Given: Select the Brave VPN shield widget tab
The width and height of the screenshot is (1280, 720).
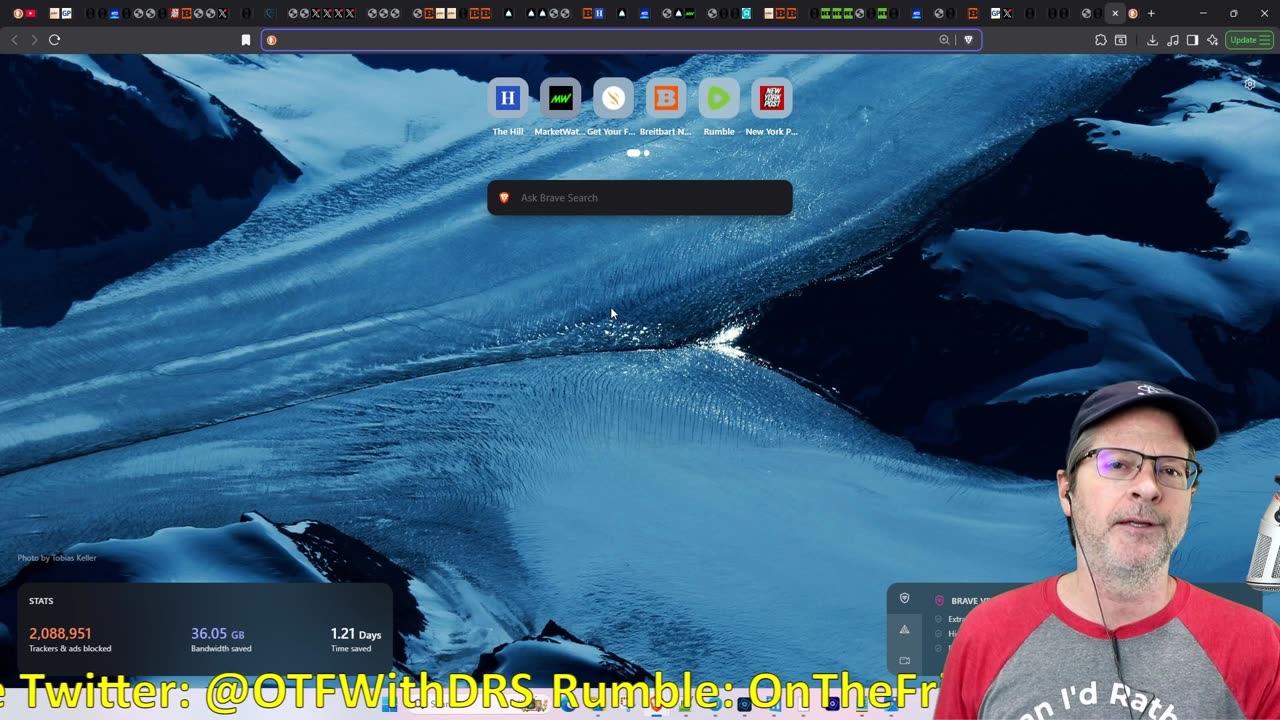Looking at the screenshot, I should [x=904, y=599].
